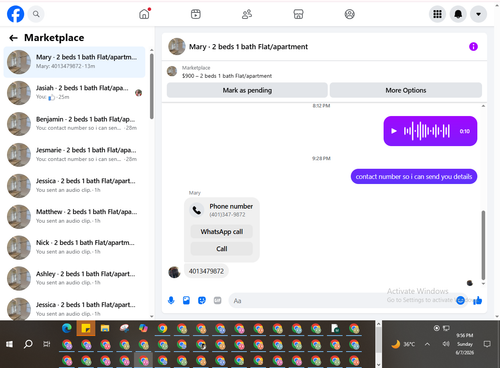Screen dimensions: 500x368
Task: Open File Explorer from taskbar
Action: coord(105,329)
